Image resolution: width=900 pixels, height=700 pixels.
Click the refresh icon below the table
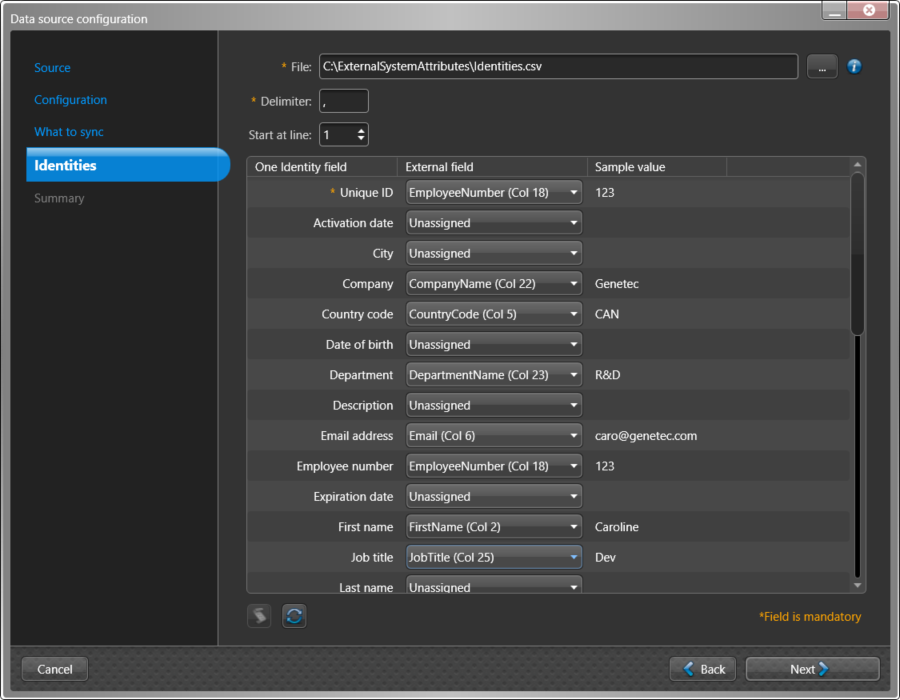(x=294, y=616)
